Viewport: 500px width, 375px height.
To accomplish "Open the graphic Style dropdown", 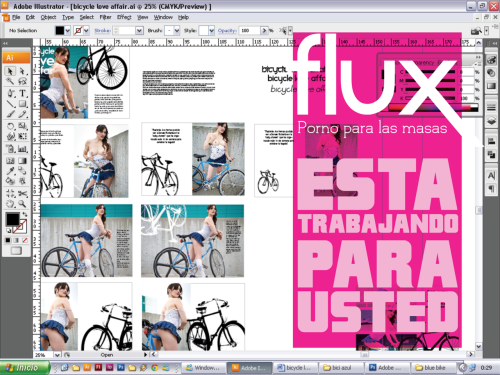I will 211,31.
